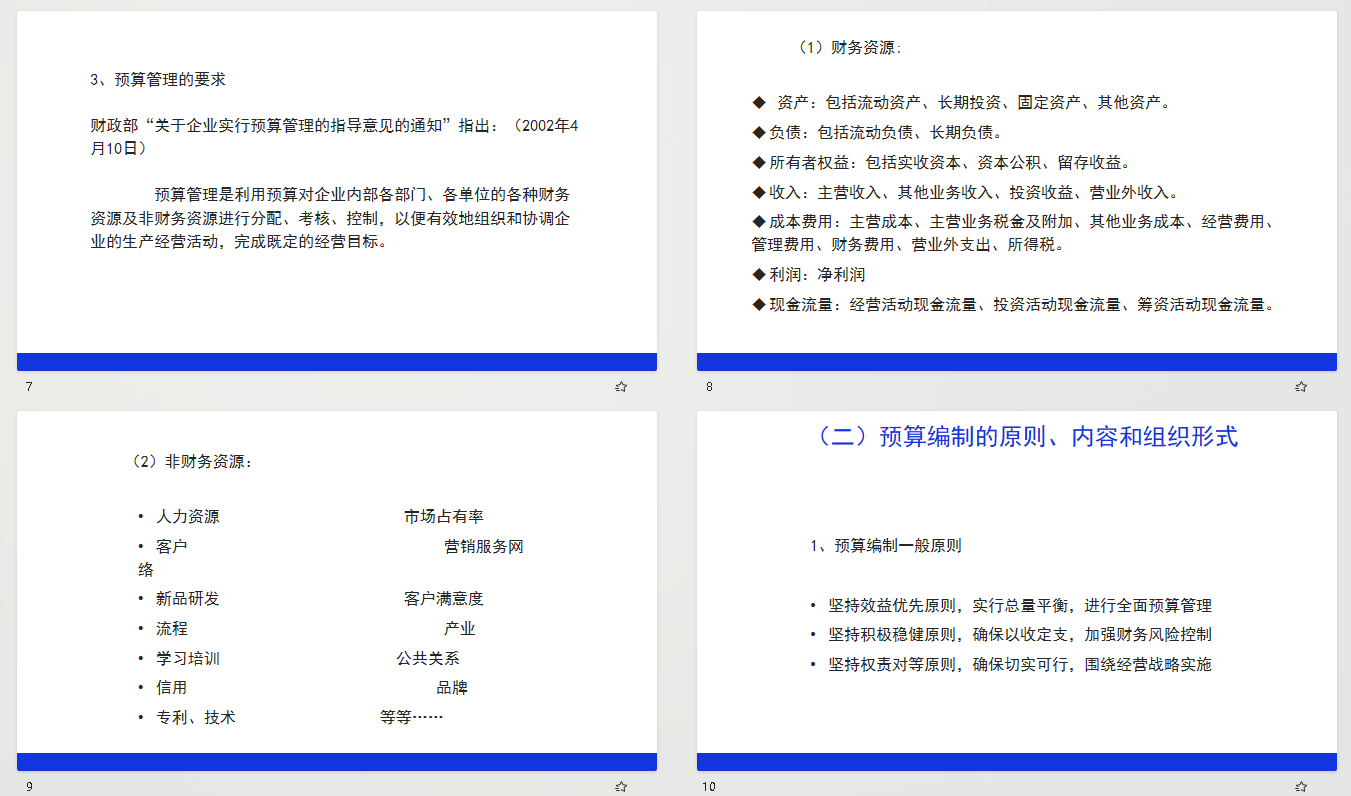Click slide number 8 label

pyautogui.click(x=709, y=387)
